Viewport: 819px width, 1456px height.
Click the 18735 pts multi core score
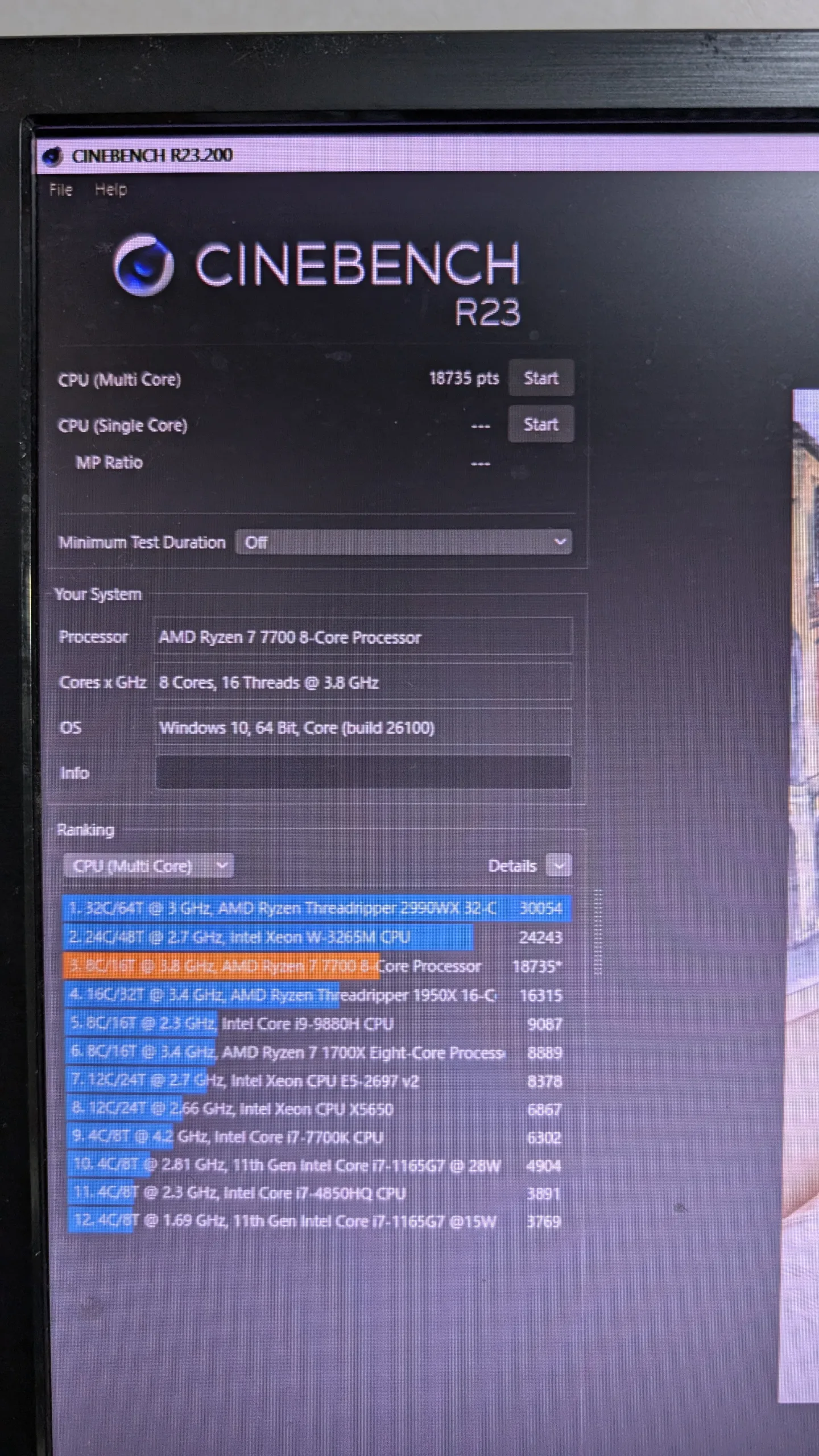[x=464, y=378]
